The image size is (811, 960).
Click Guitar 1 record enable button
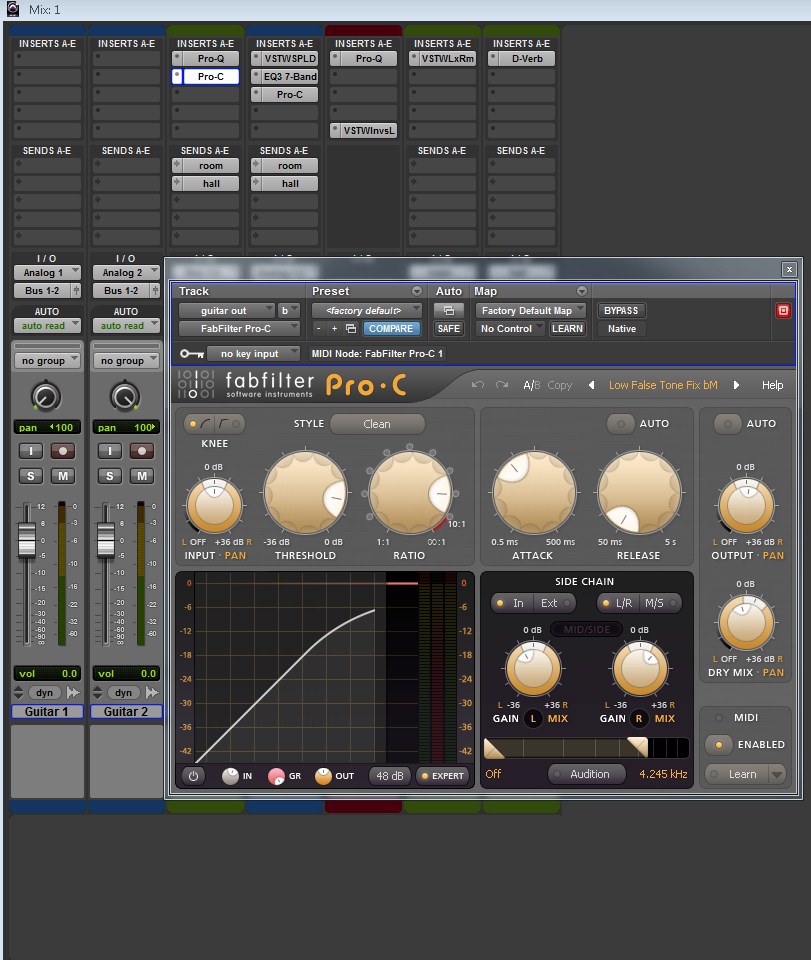[62, 451]
